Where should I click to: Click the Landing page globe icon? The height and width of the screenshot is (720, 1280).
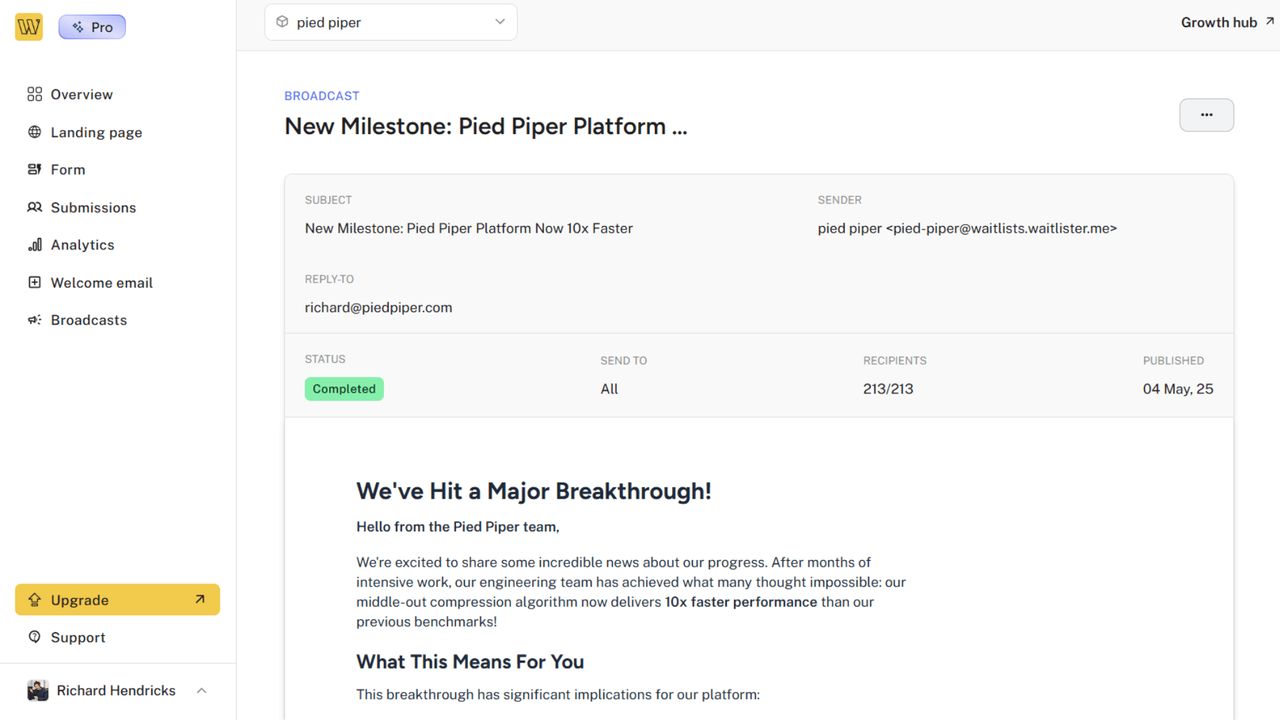[x=34, y=132]
